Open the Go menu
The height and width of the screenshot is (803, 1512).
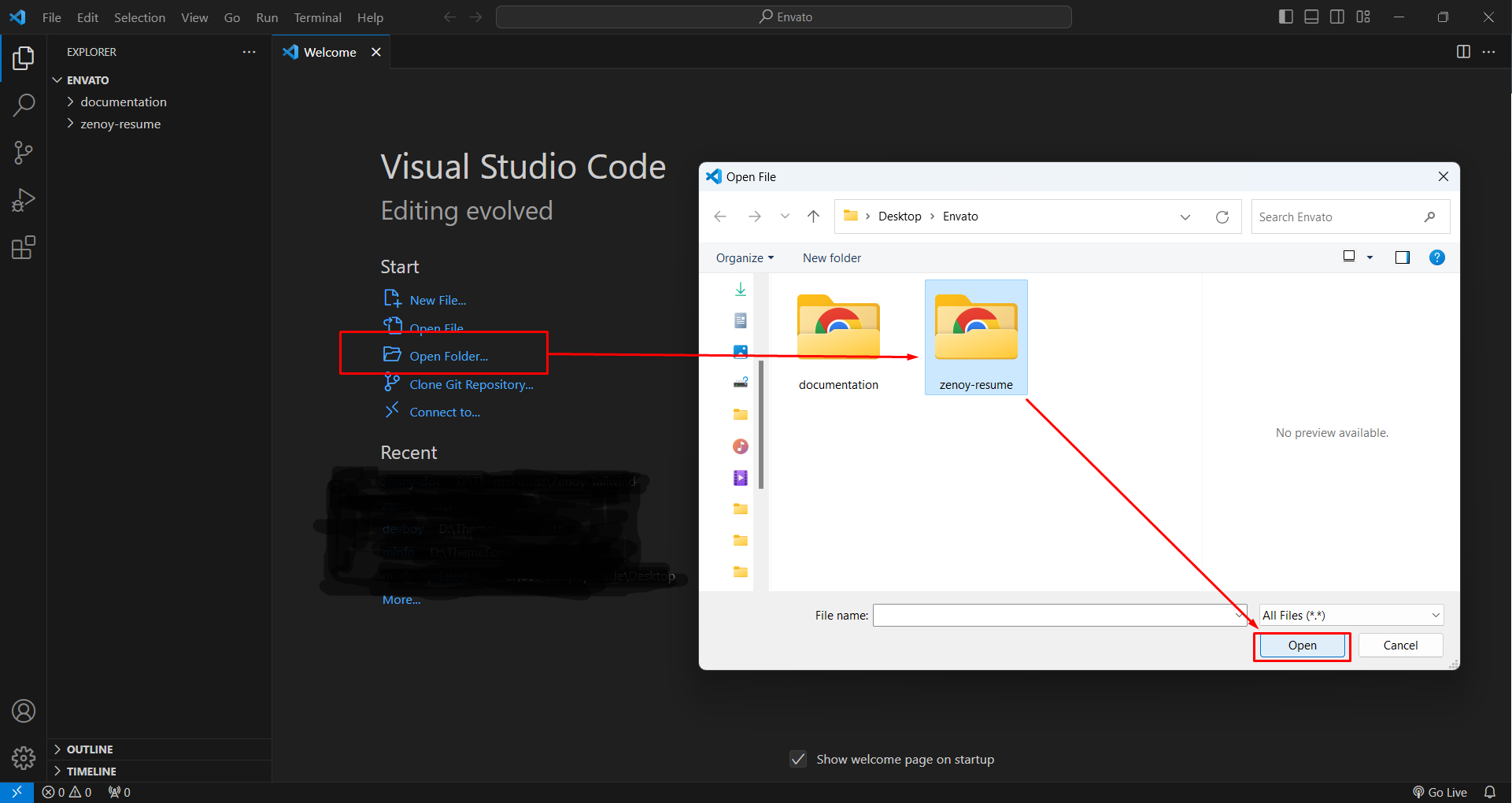232,17
